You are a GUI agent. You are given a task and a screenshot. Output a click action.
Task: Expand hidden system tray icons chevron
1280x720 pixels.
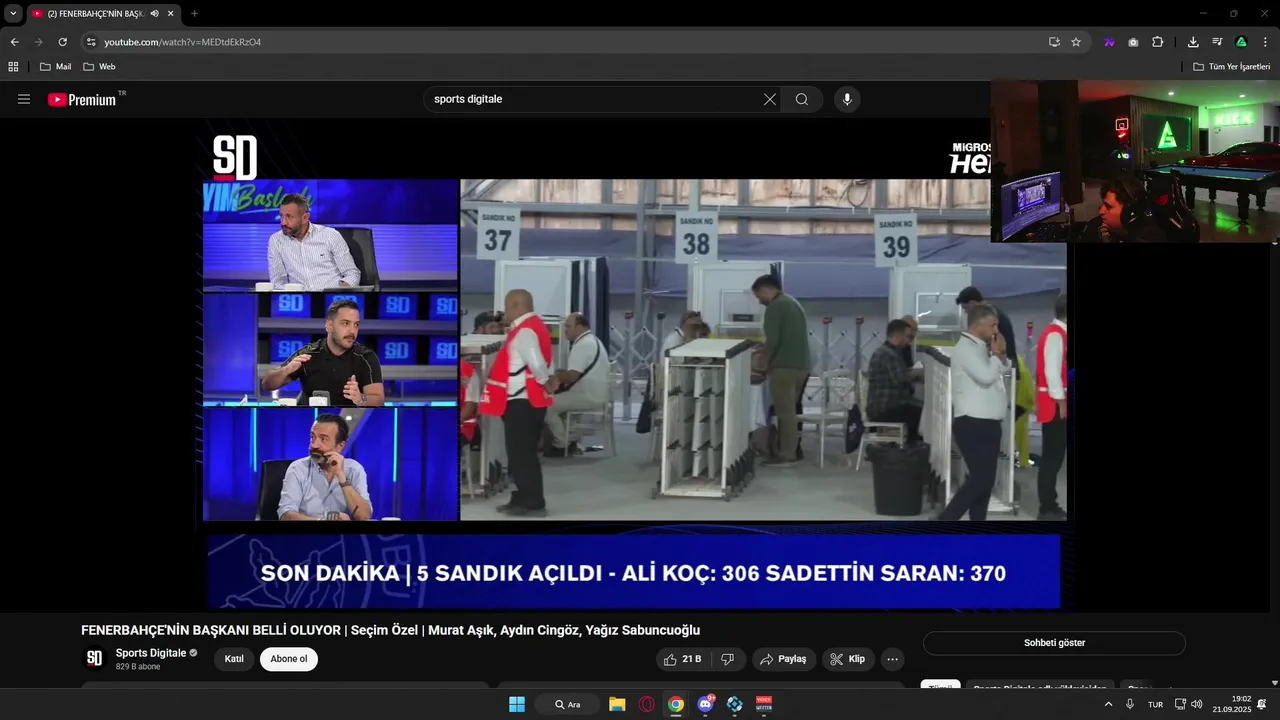[1108, 704]
